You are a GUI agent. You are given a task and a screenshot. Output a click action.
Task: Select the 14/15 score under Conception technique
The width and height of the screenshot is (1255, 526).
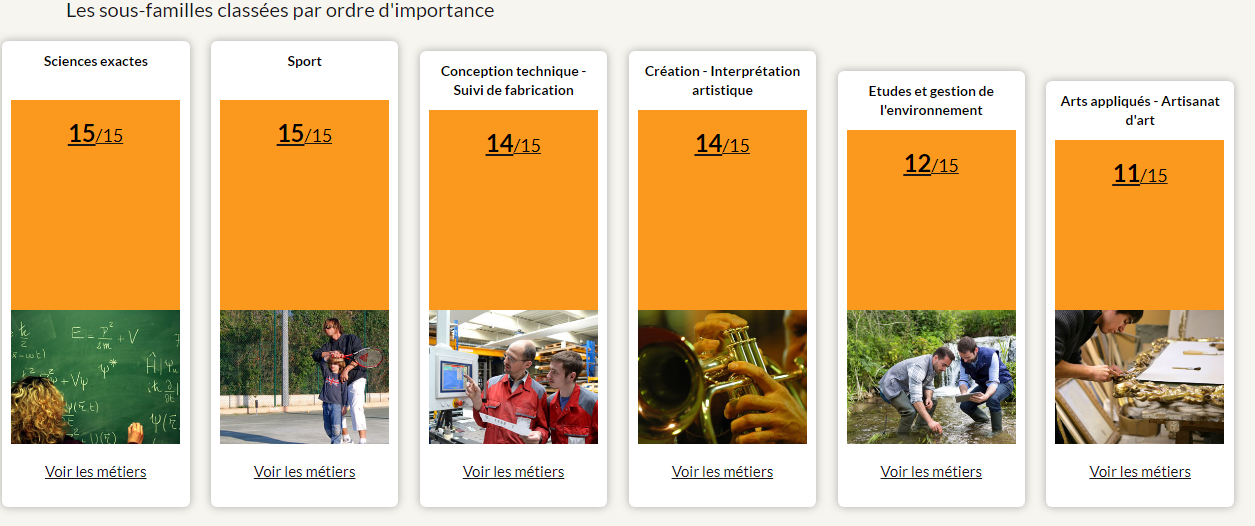513,144
